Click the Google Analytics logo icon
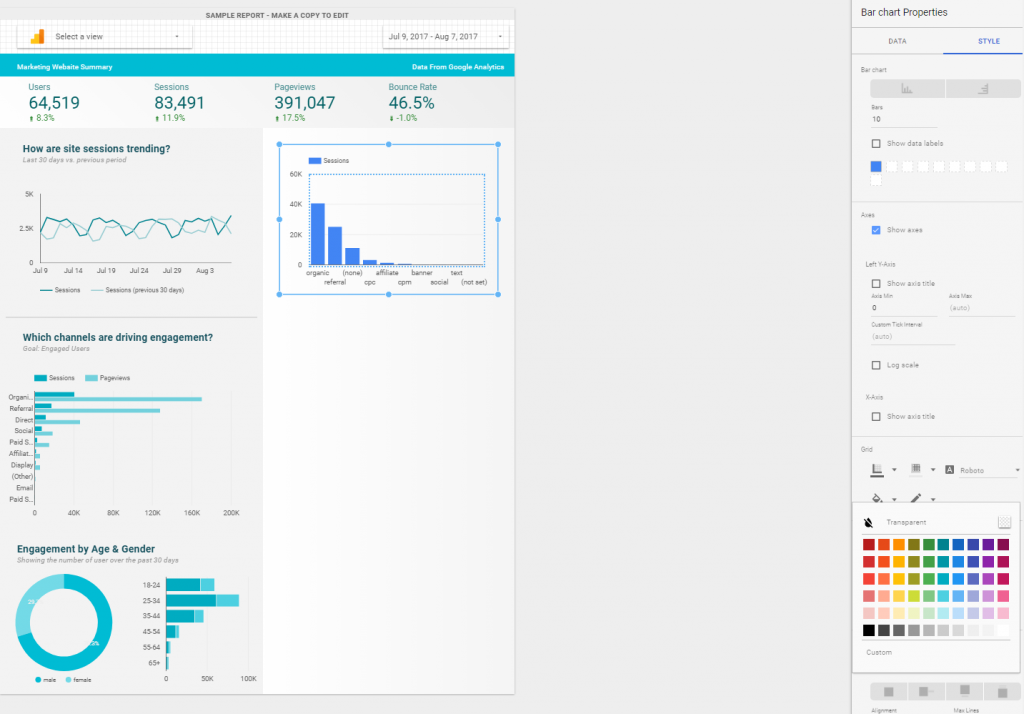 point(37,37)
